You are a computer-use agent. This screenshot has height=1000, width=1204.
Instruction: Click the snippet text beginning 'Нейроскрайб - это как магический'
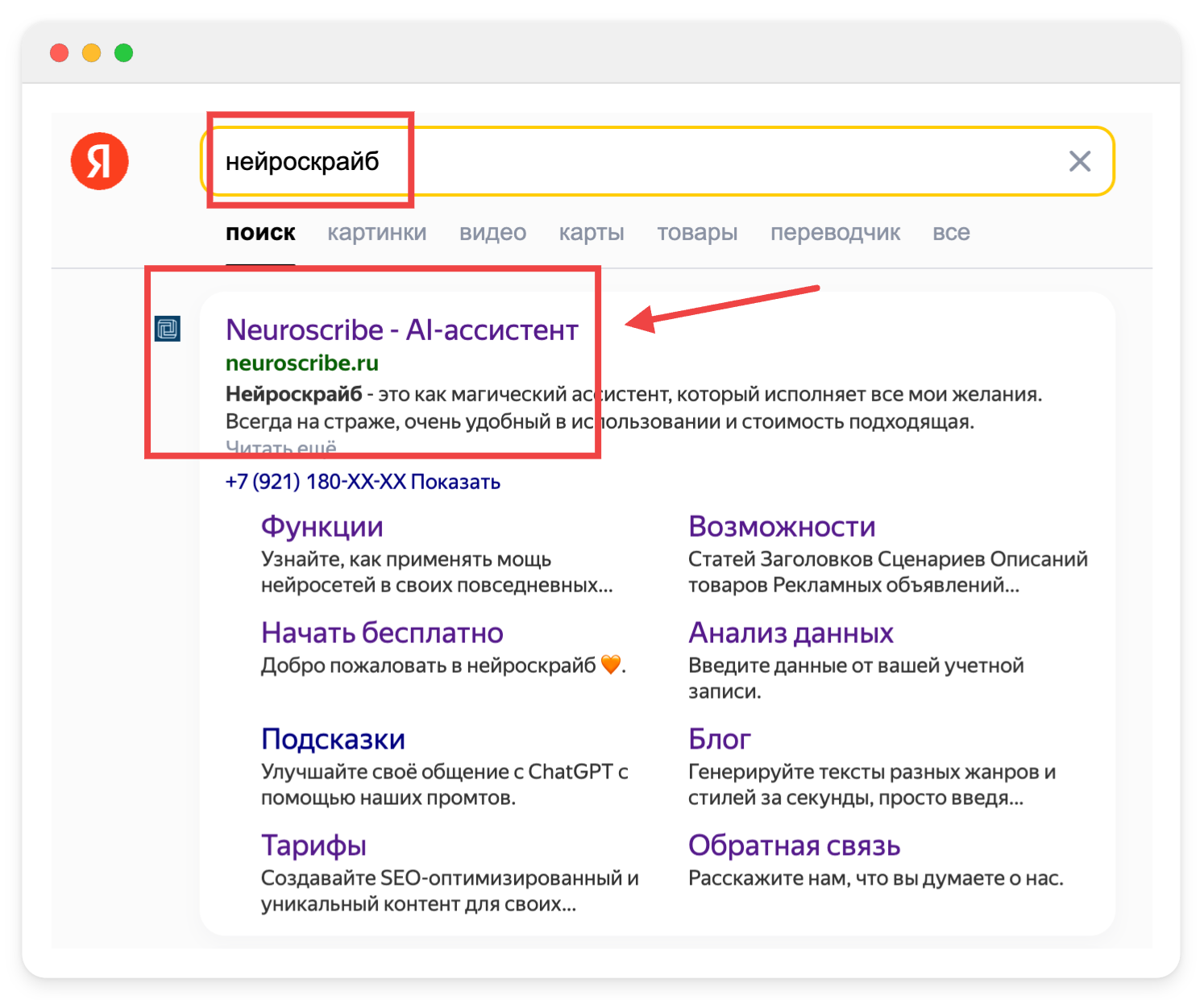(x=634, y=408)
